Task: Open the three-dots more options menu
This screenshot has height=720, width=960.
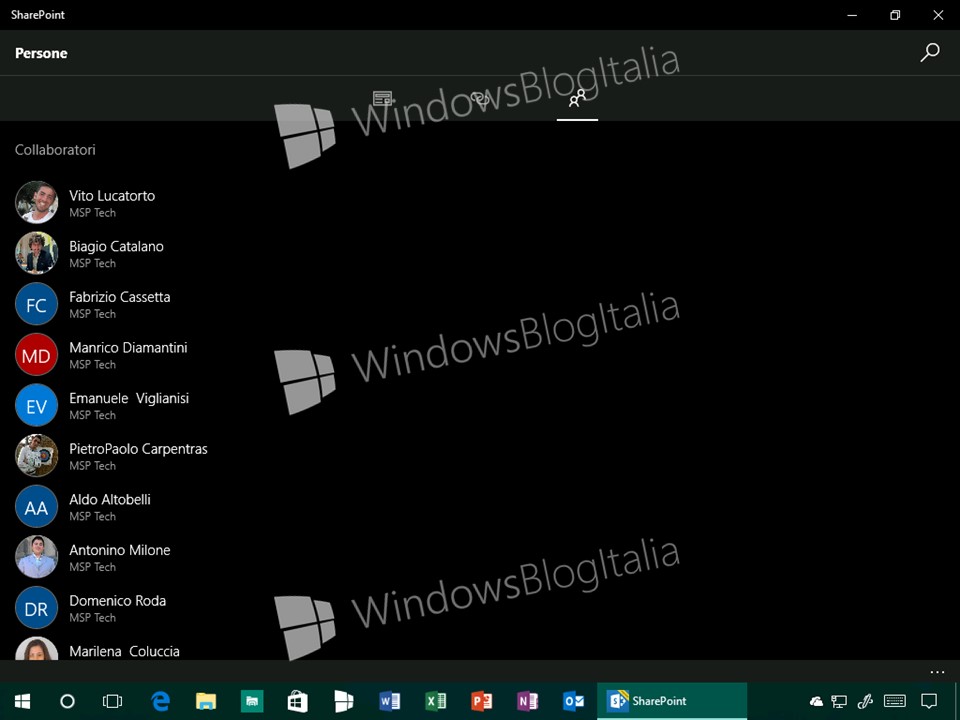Action: pos(937,672)
